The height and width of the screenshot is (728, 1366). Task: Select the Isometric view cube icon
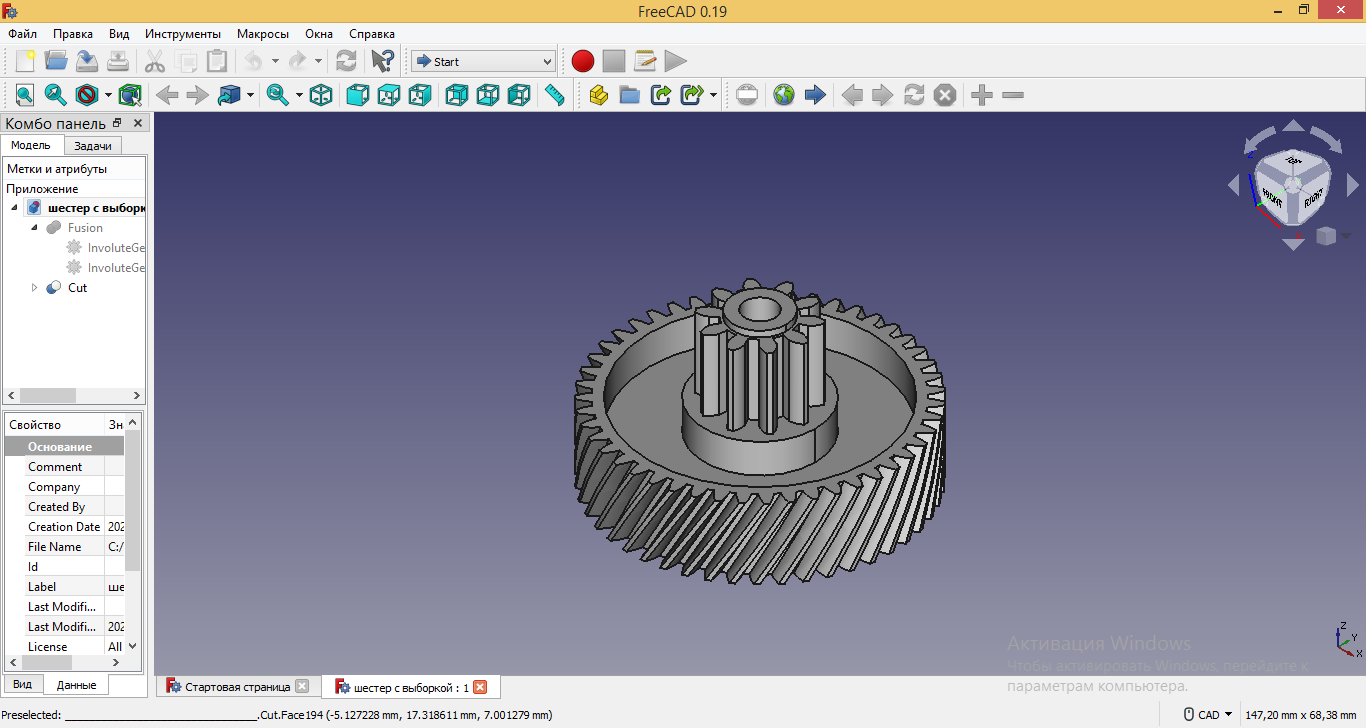coord(321,95)
